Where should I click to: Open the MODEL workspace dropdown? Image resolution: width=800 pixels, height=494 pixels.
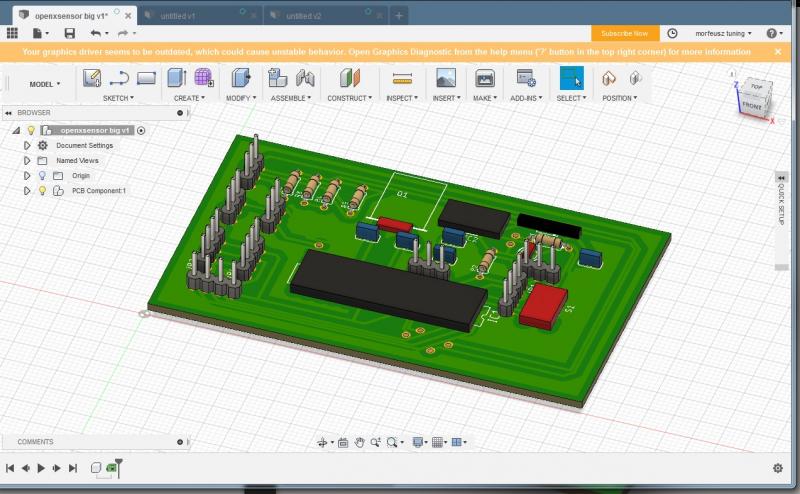point(44,84)
